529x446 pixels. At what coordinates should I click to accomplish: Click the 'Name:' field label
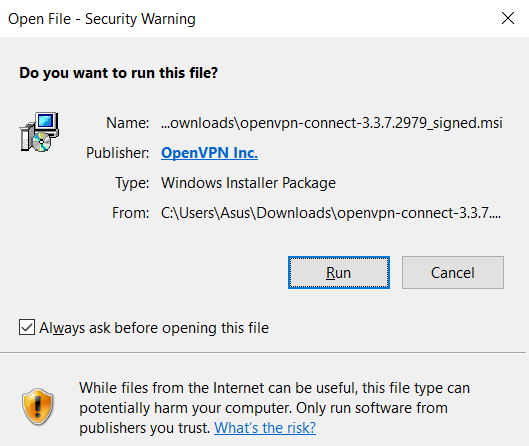tap(128, 123)
